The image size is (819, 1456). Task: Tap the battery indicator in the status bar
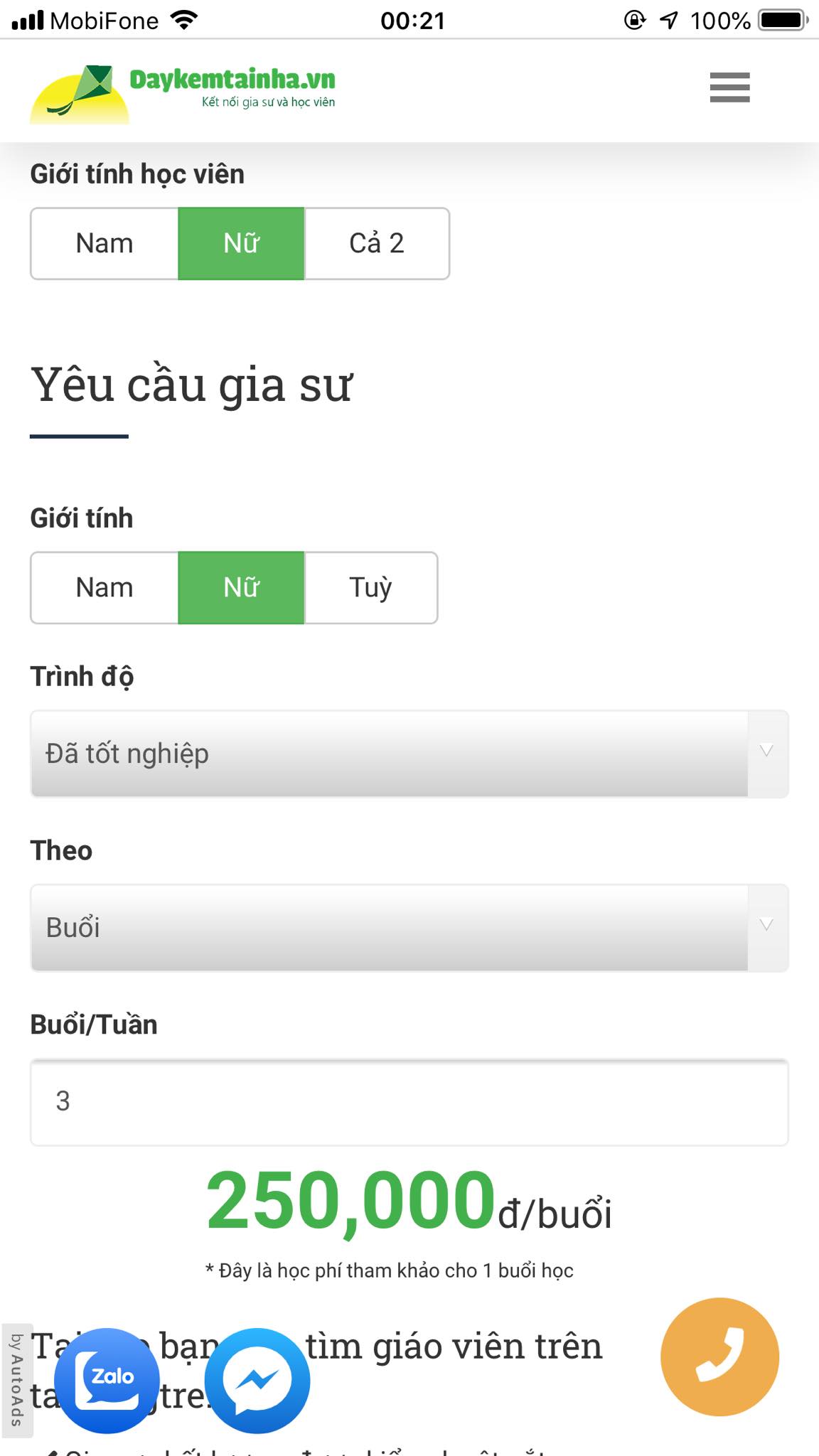(781, 20)
